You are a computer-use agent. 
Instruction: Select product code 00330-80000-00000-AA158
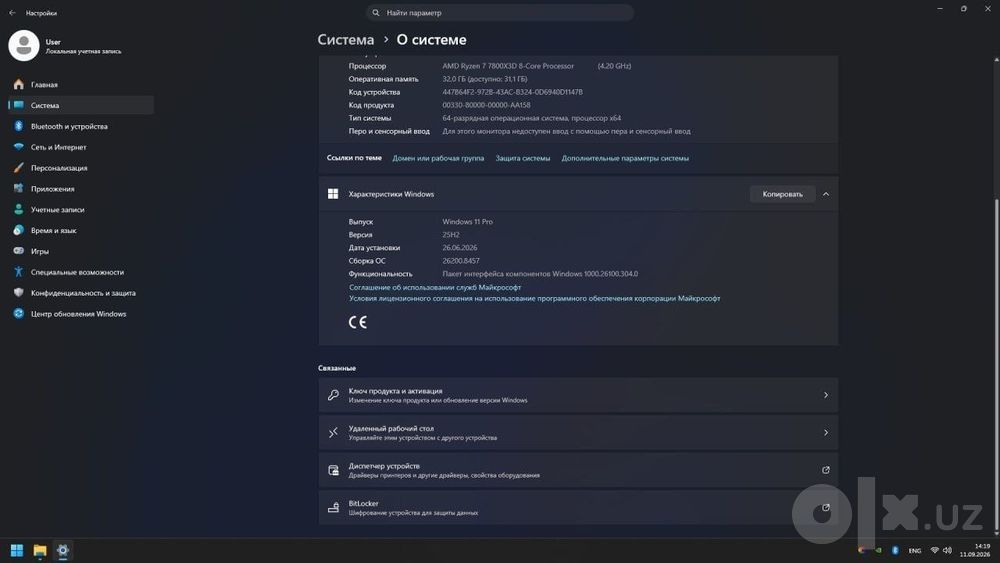point(486,105)
